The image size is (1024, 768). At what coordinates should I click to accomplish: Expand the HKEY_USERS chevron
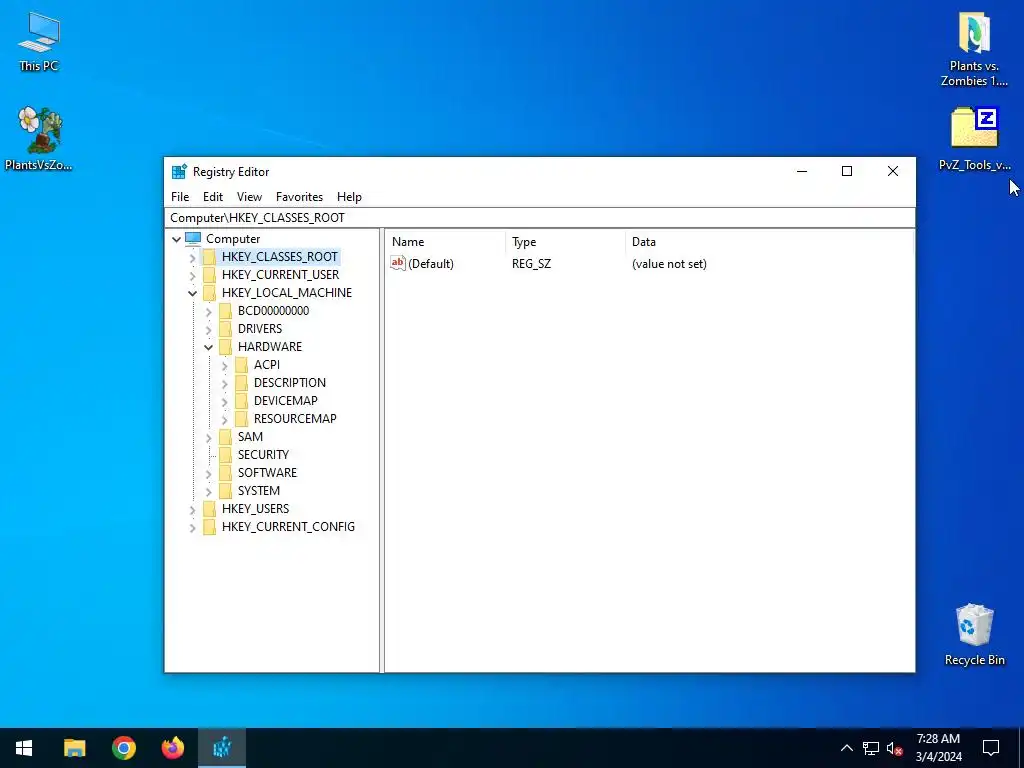pos(193,509)
